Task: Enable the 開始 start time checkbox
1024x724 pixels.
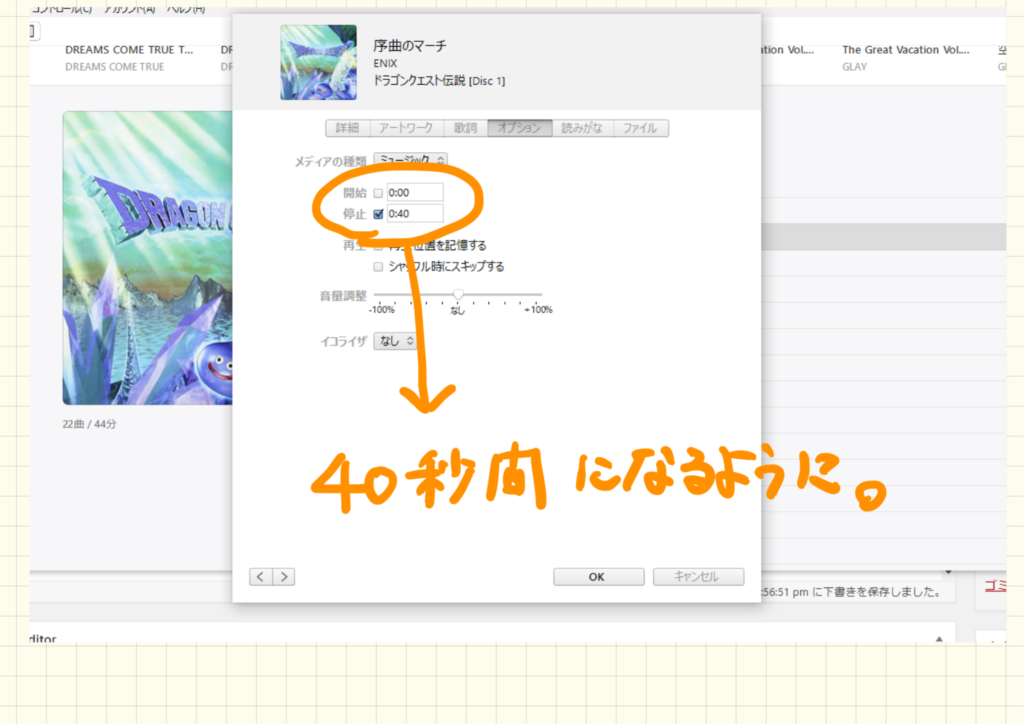Action: click(x=378, y=193)
